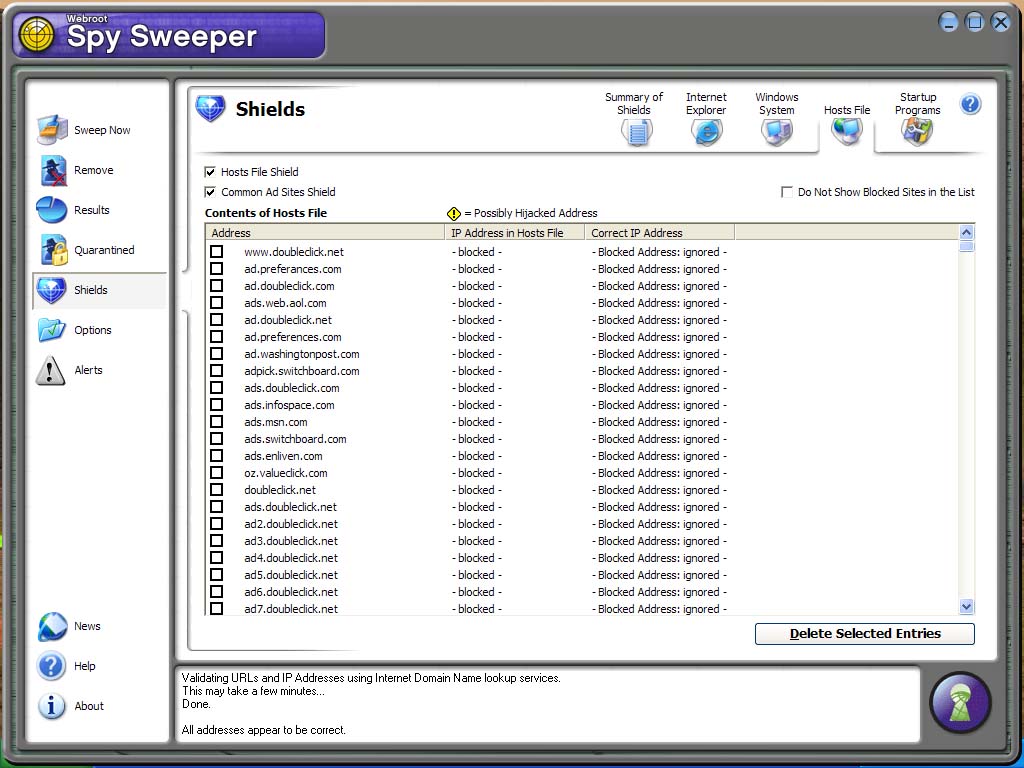Open the Sweep Now text link
1024x768 pixels.
pyautogui.click(x=102, y=130)
